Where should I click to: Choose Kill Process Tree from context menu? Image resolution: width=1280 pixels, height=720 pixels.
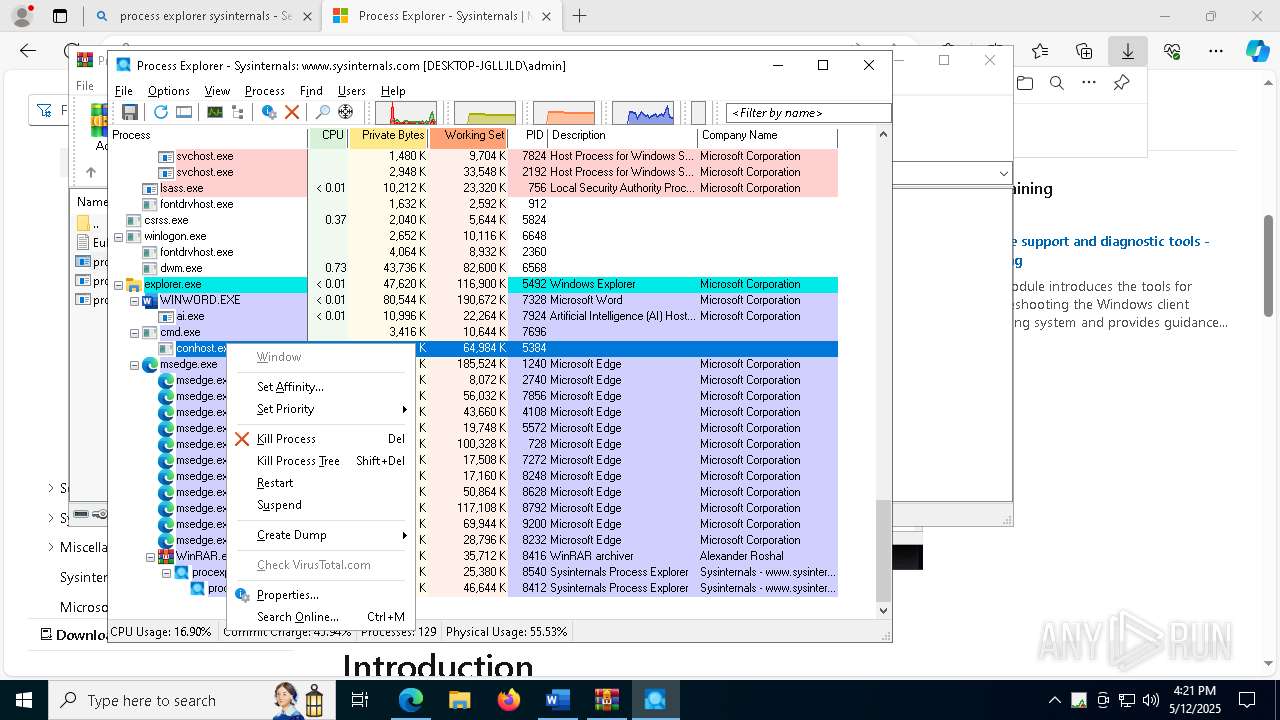tap(320, 461)
